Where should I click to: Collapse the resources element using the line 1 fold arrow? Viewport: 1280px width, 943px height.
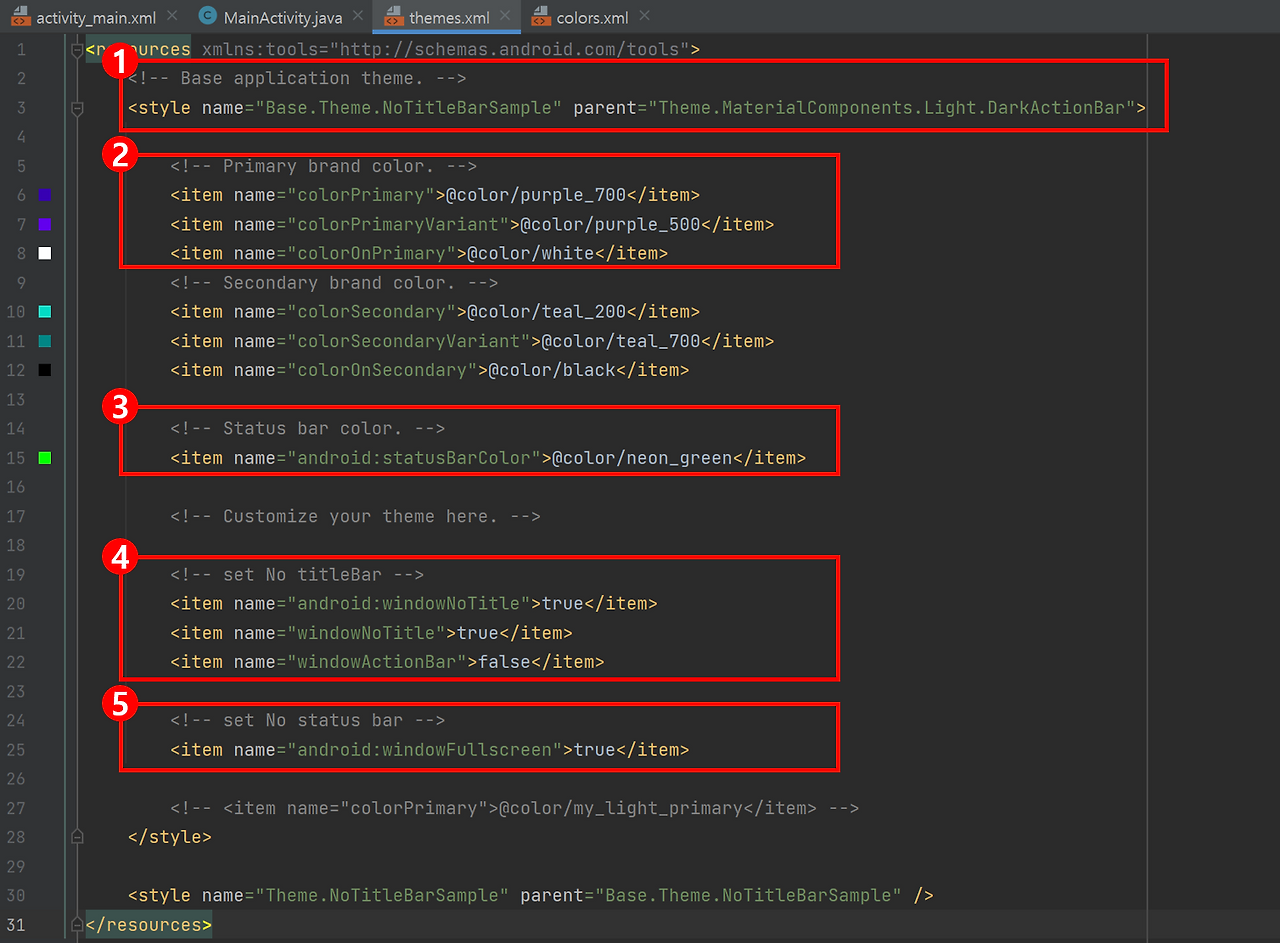pyautogui.click(x=77, y=48)
